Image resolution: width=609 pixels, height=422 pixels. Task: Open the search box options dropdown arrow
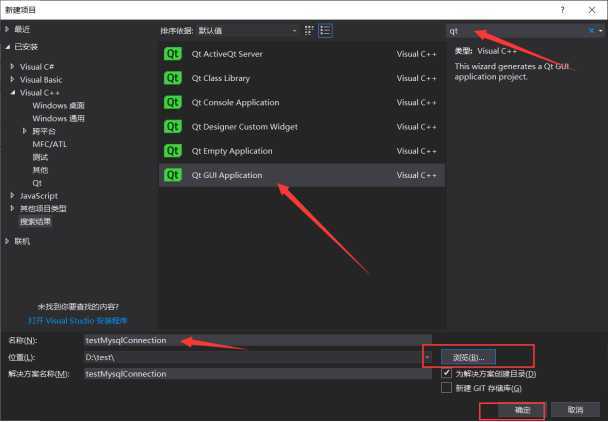[600, 31]
